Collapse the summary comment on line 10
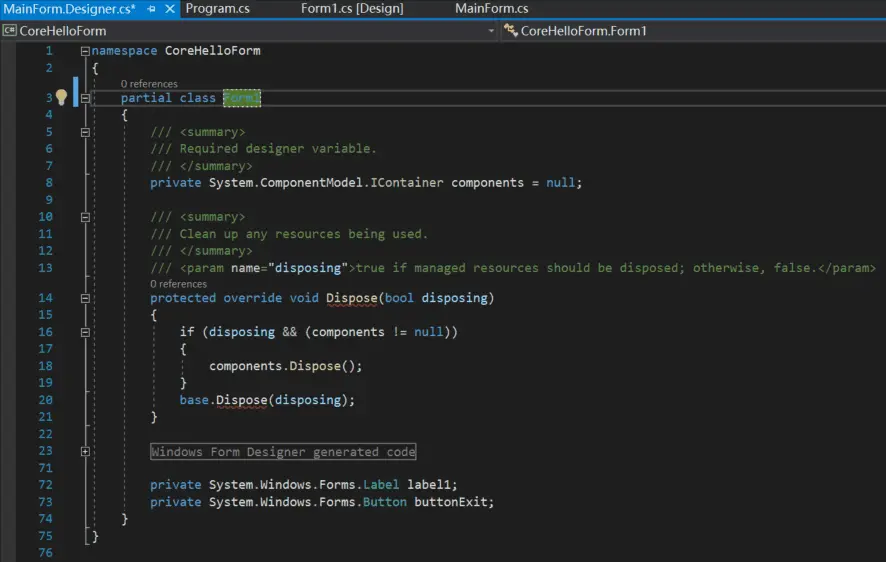Screen dimensions: 886x562 point(85,217)
